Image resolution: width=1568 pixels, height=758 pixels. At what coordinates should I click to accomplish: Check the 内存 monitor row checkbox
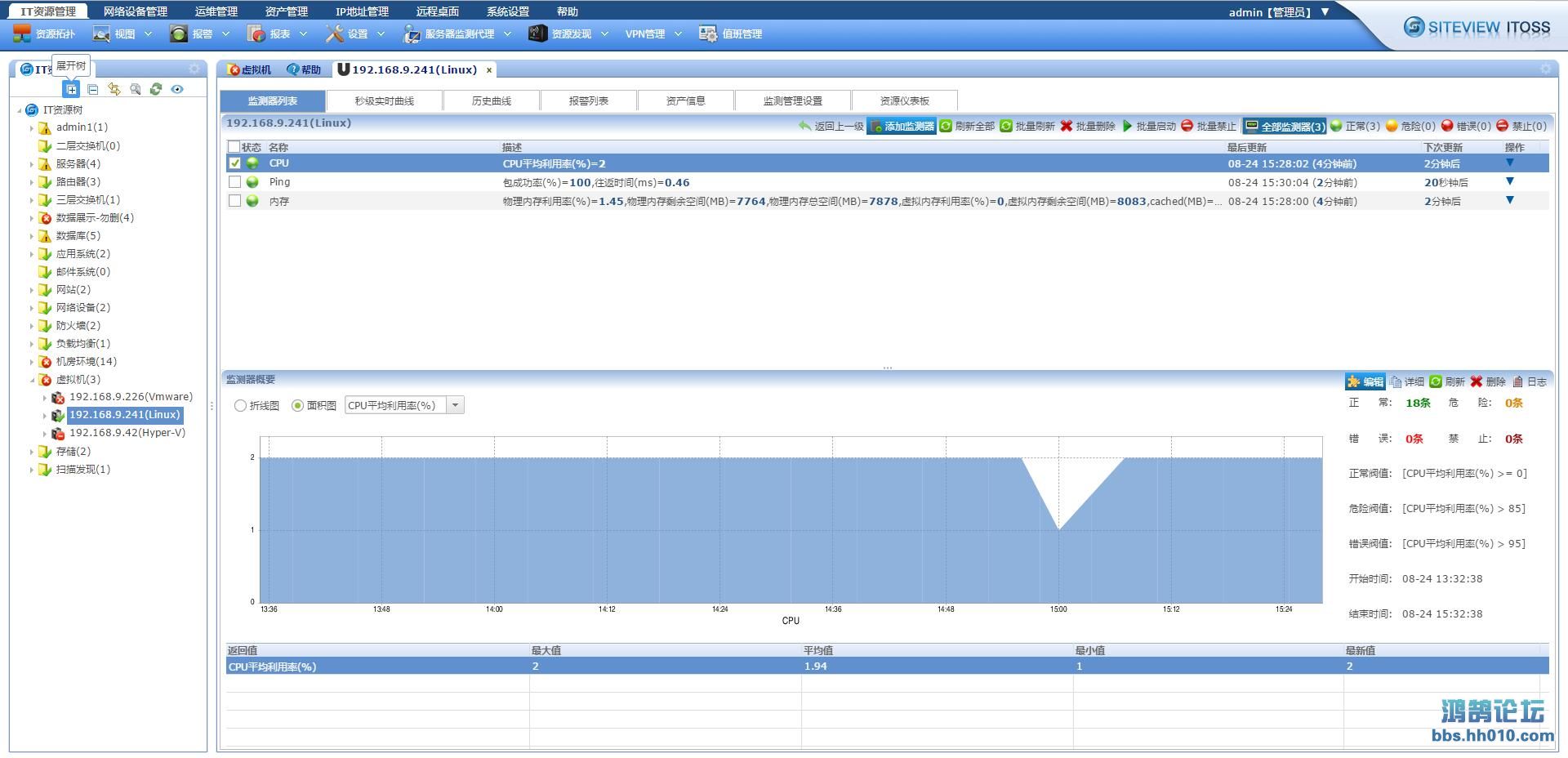(x=234, y=201)
